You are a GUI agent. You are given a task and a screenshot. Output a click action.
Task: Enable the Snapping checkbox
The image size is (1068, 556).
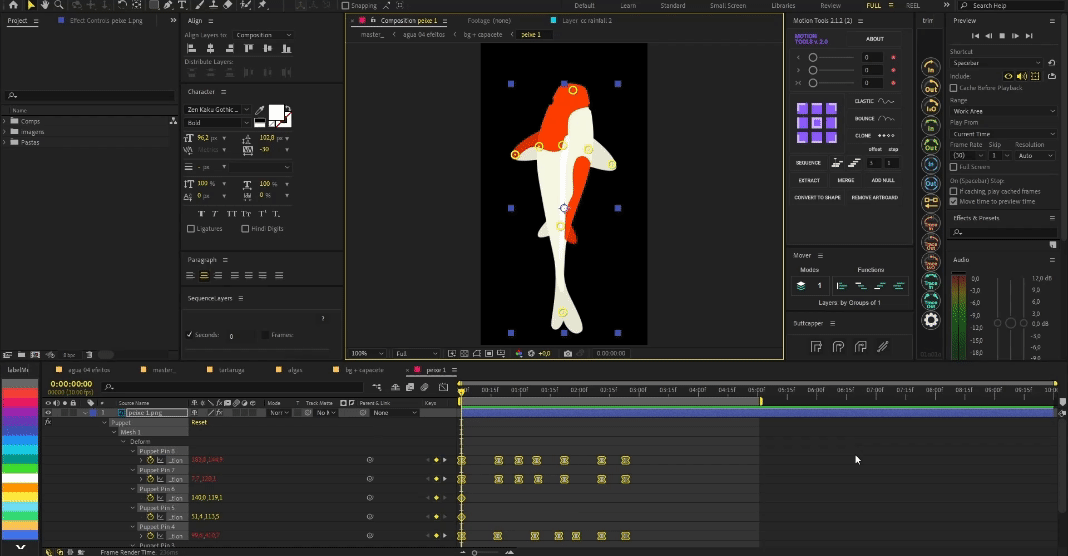tap(343, 5)
